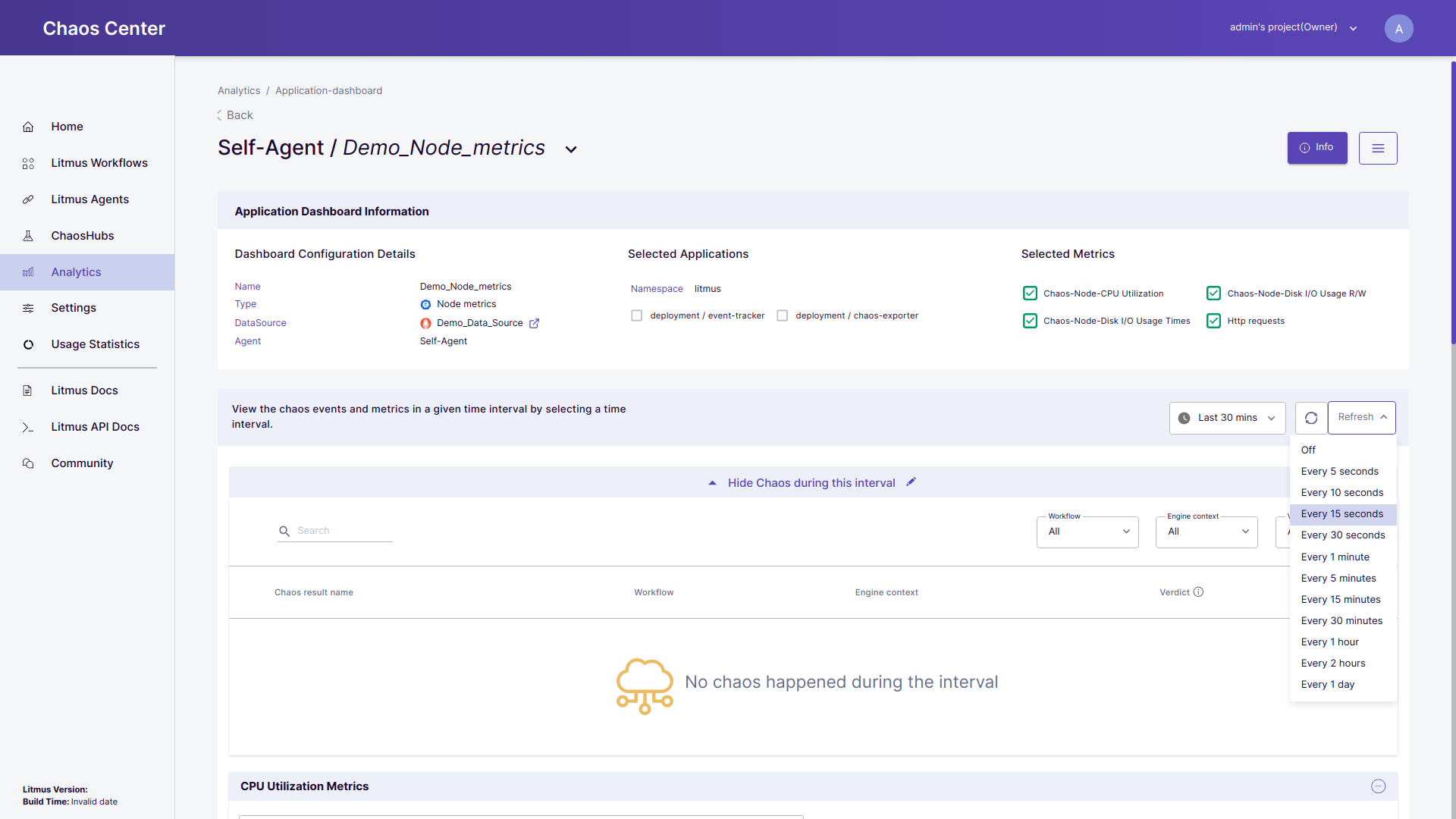Check the deployment / chaos-exporter checkbox
The image size is (1456, 819).
[782, 315]
